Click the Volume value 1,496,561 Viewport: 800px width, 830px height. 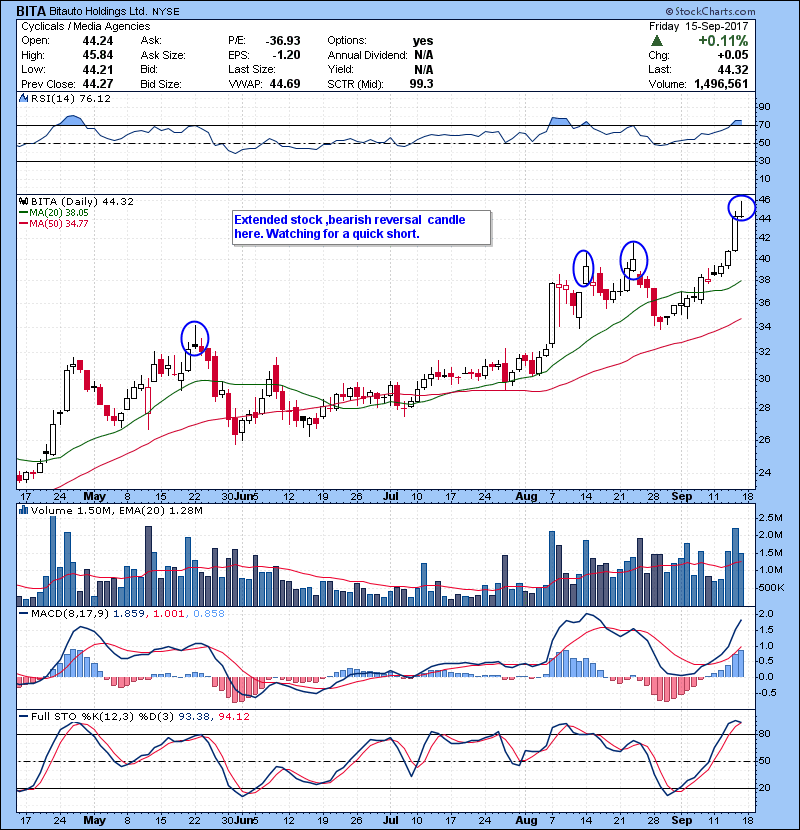721,84
